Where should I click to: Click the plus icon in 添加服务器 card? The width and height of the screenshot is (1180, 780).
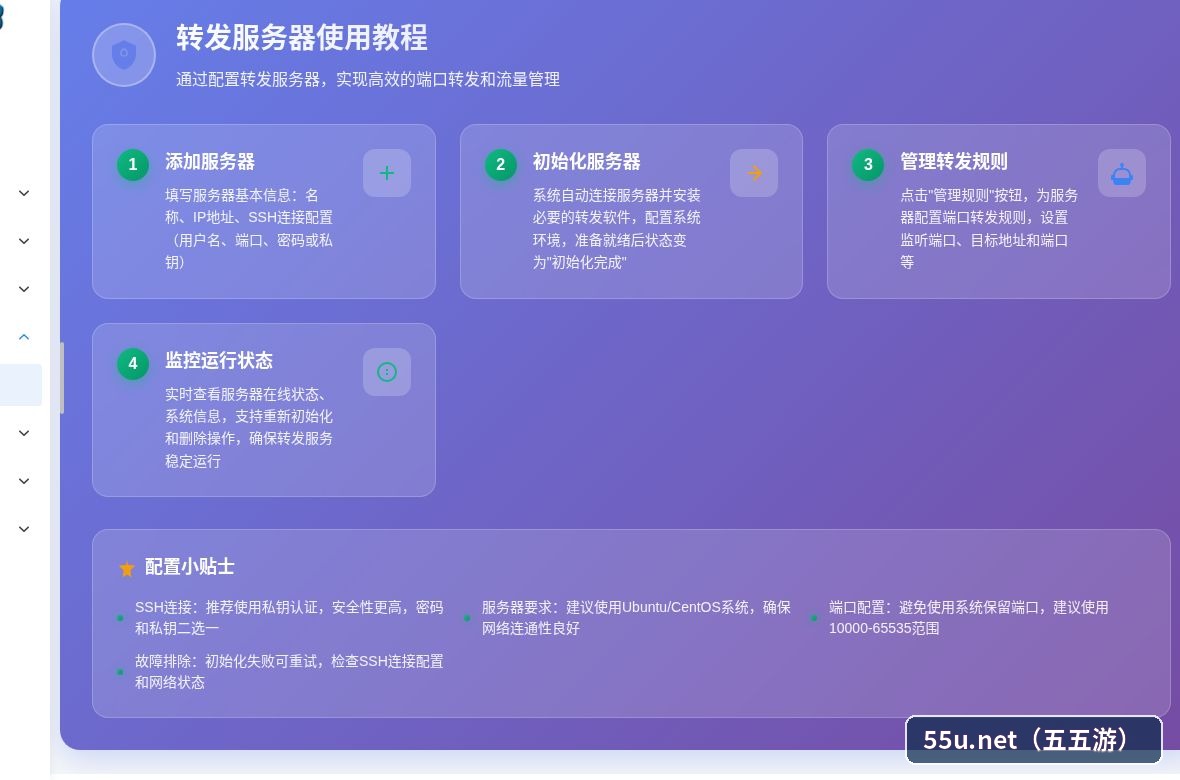pyautogui.click(x=387, y=173)
